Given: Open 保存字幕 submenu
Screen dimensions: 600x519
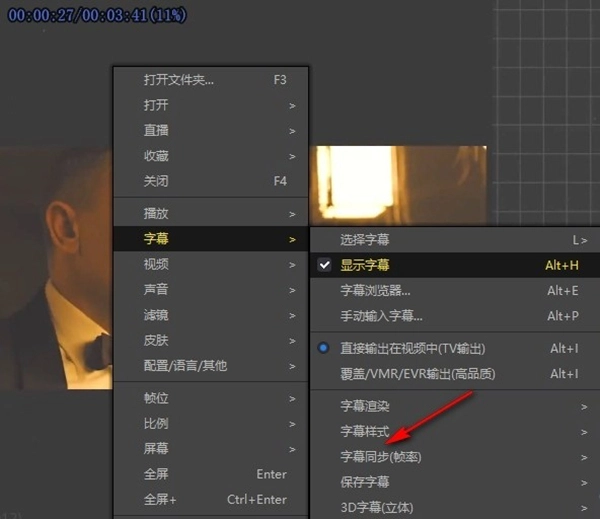Looking at the screenshot, I should 365,482.
